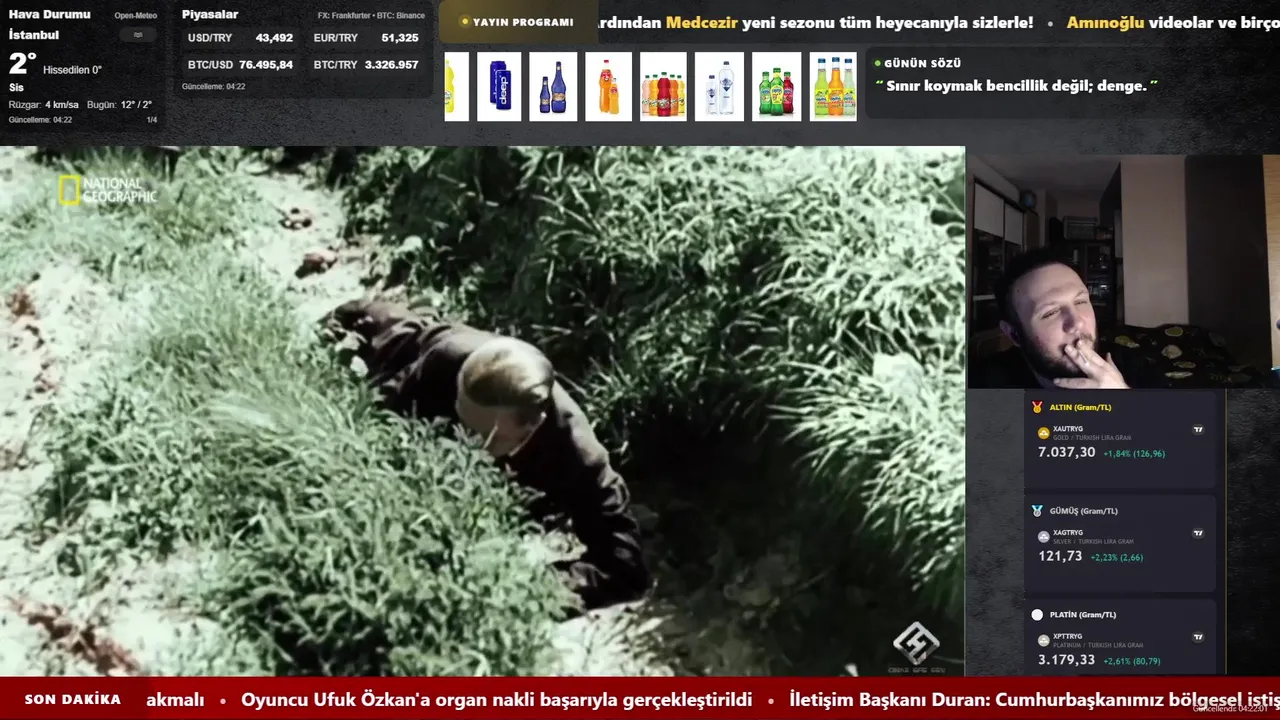Open the clear water bottles thumbnail
Viewport: 1280px width, 720px height.
click(719, 87)
